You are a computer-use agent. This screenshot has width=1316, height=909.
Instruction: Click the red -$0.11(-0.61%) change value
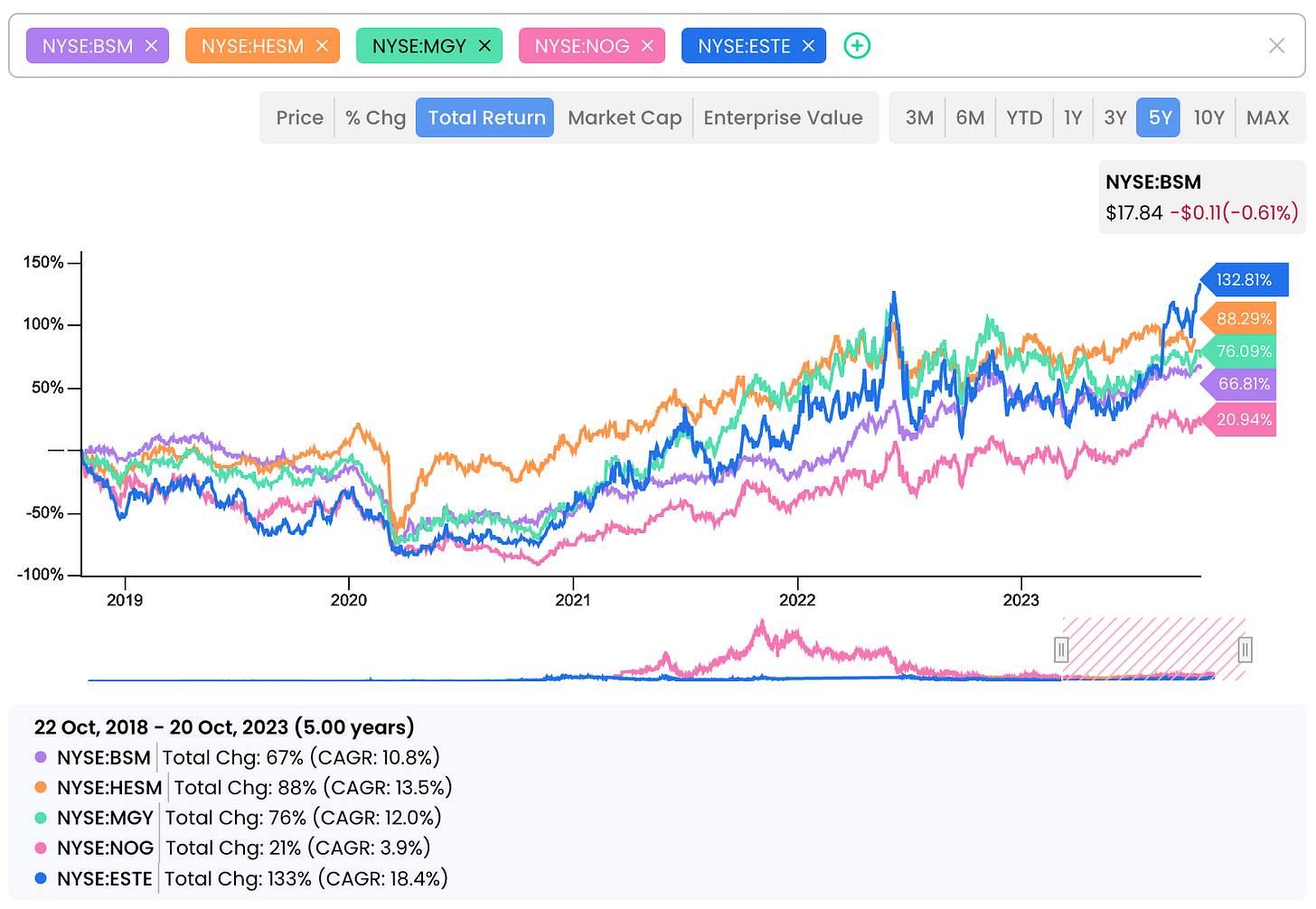(x=1234, y=213)
